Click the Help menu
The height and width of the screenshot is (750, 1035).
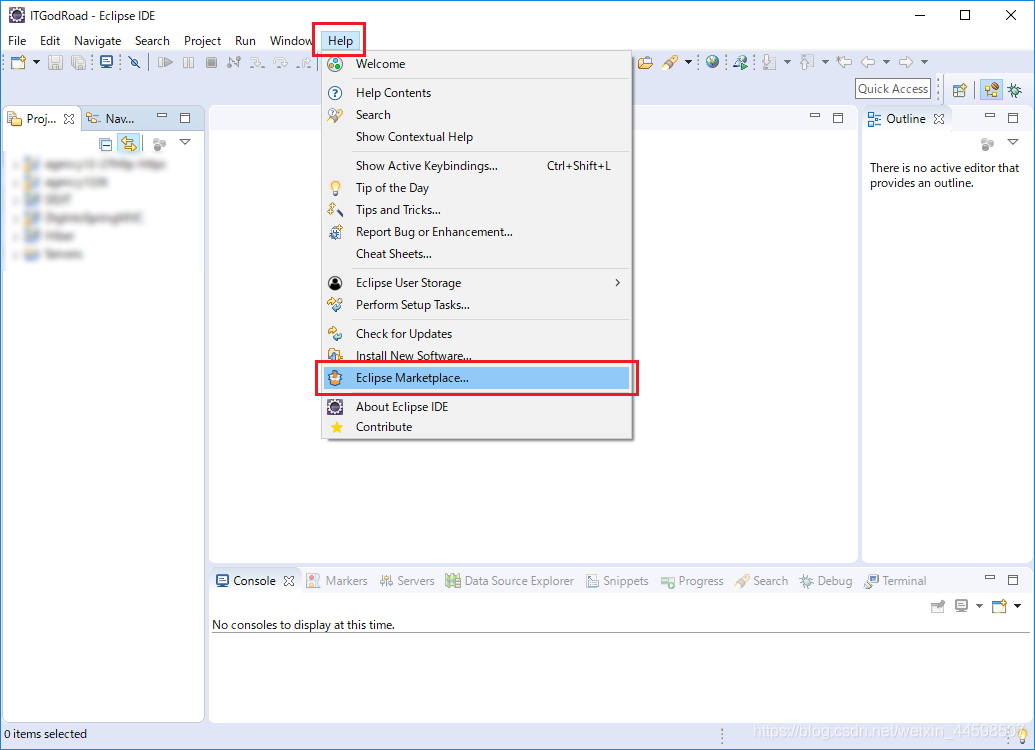coord(340,40)
